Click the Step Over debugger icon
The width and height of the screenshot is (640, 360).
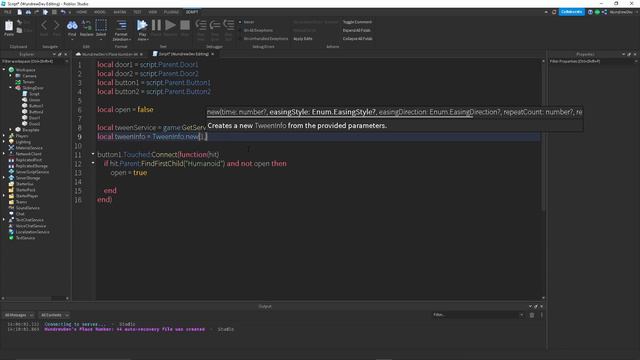(215, 25)
